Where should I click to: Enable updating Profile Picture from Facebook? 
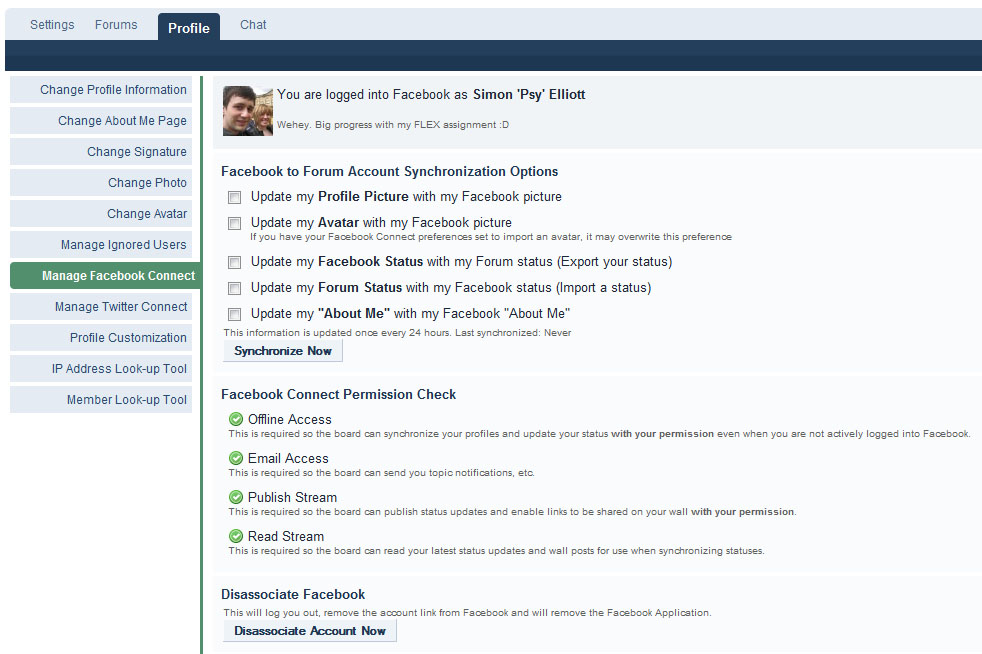coord(234,198)
